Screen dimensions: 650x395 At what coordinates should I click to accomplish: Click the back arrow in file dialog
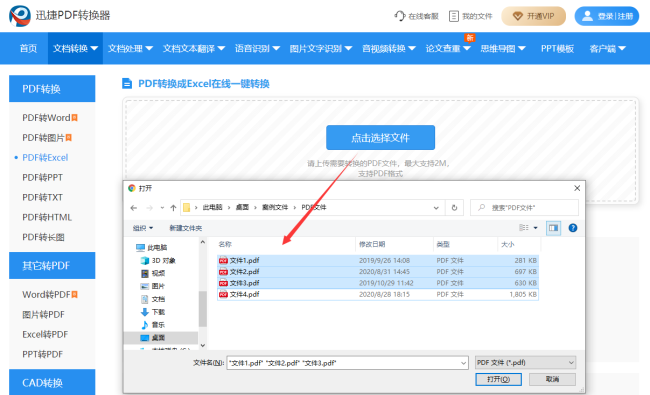point(133,208)
